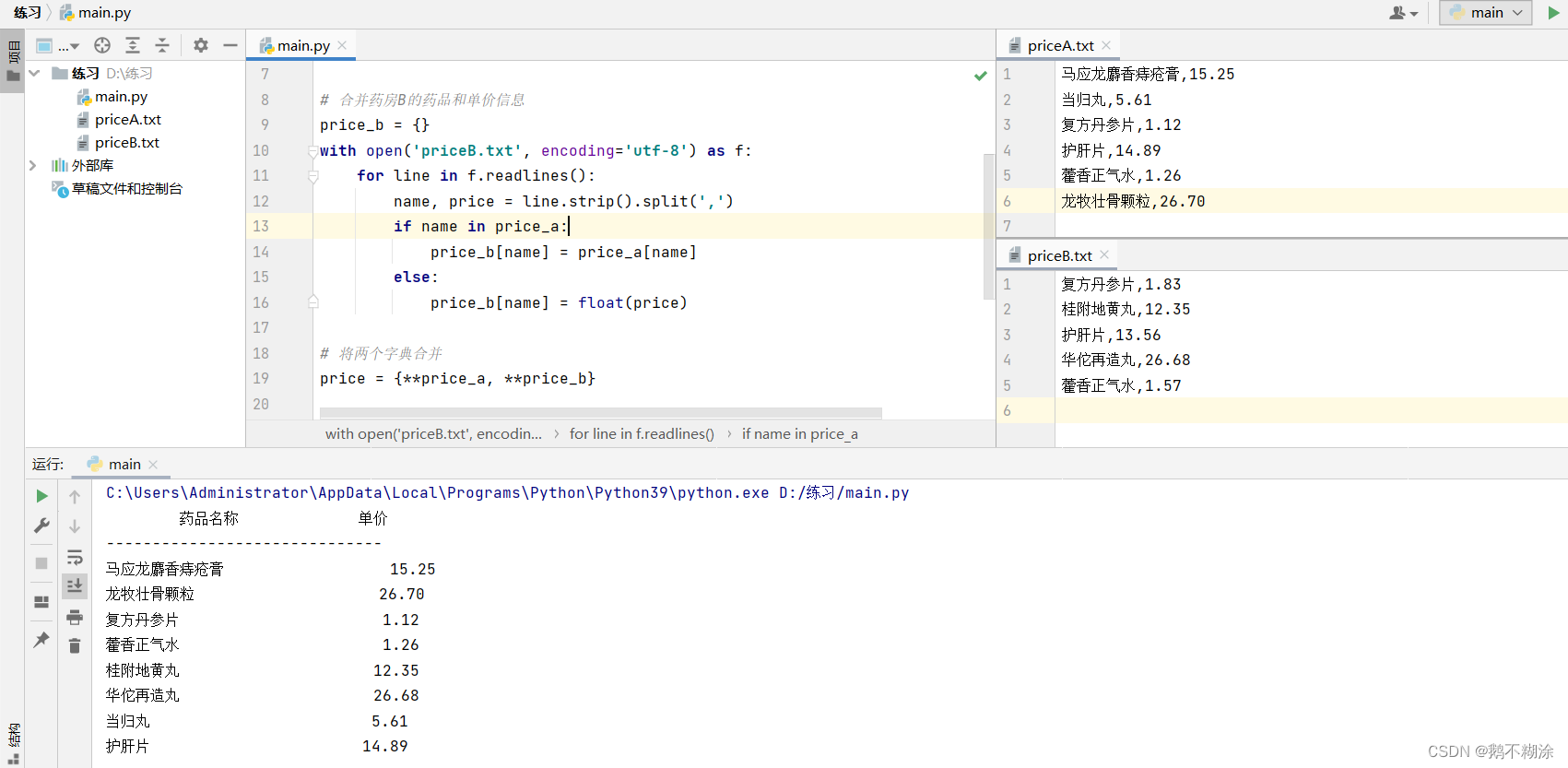Select 草稿文件和控制台 tree item
1568x768 pixels.
pos(117,188)
